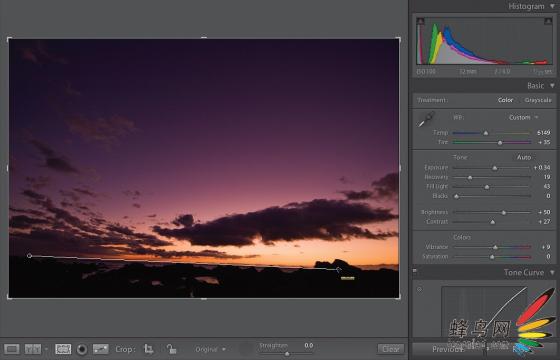Viewport: 560px width, 360px height.
Task: Collapse the Tone Curve panel
Action: pos(552,272)
